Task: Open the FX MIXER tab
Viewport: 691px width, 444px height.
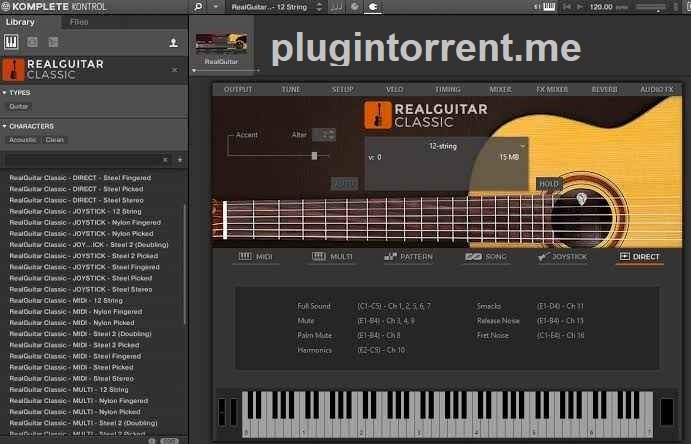Action: point(552,89)
